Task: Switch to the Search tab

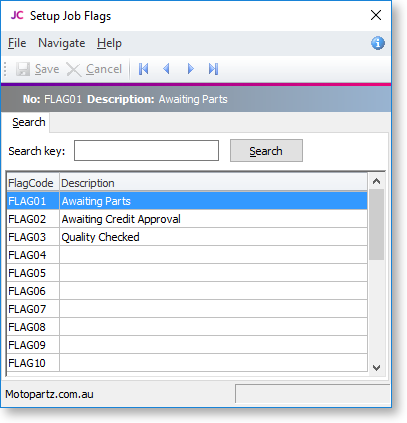Action: (28, 122)
